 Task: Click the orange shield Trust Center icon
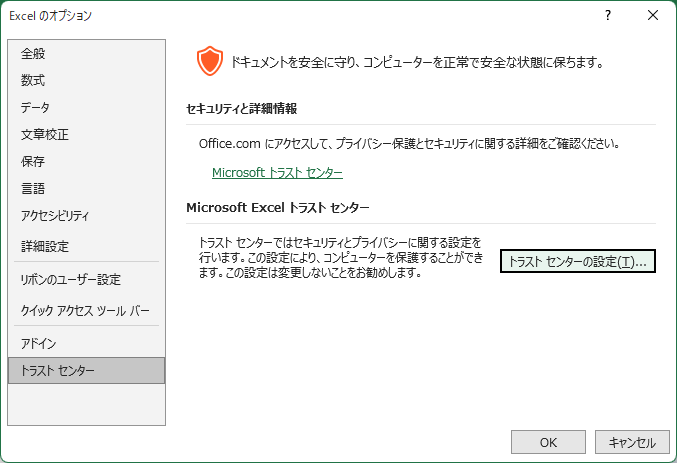click(209, 62)
